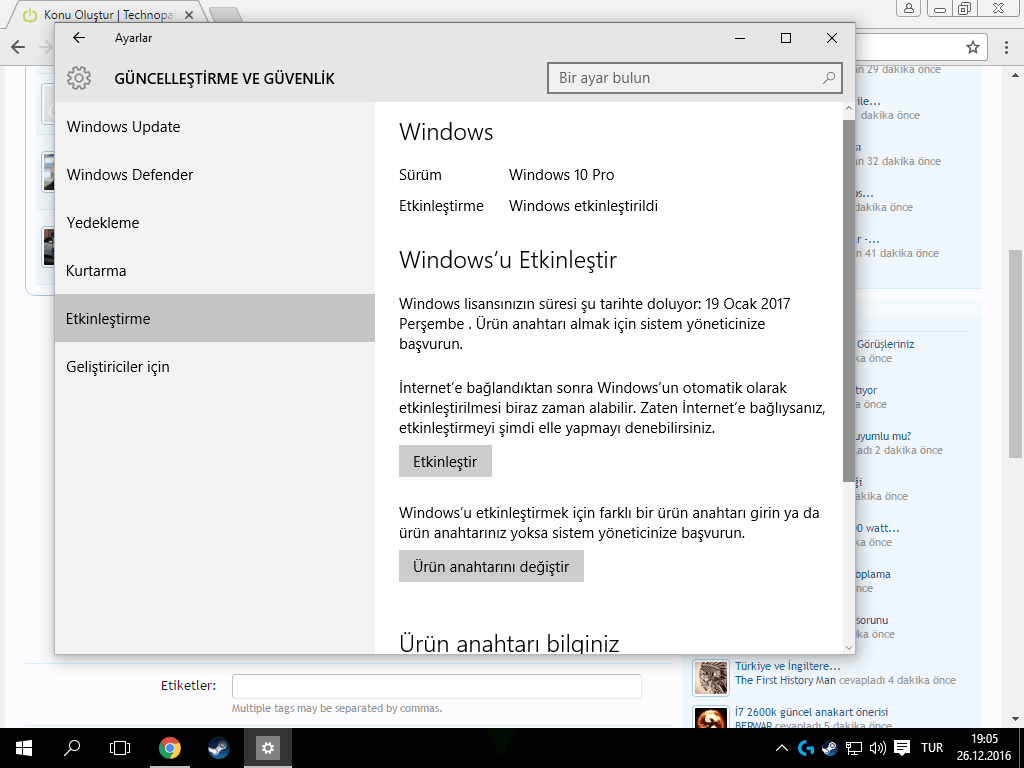Viewport: 1024px width, 768px height.
Task: Click the magnifier icon in the settings search box
Action: click(x=828, y=78)
